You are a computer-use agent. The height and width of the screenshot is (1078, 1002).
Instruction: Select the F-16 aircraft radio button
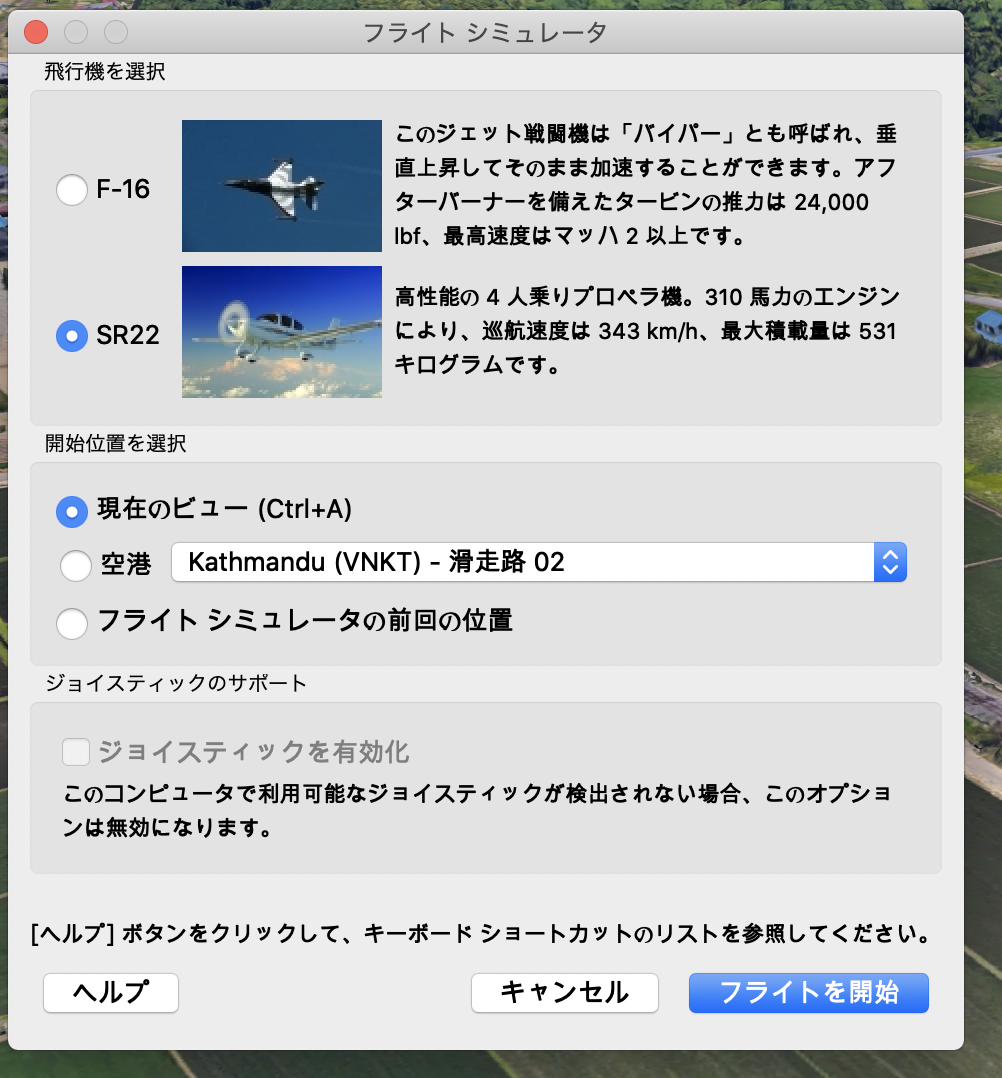(x=72, y=190)
